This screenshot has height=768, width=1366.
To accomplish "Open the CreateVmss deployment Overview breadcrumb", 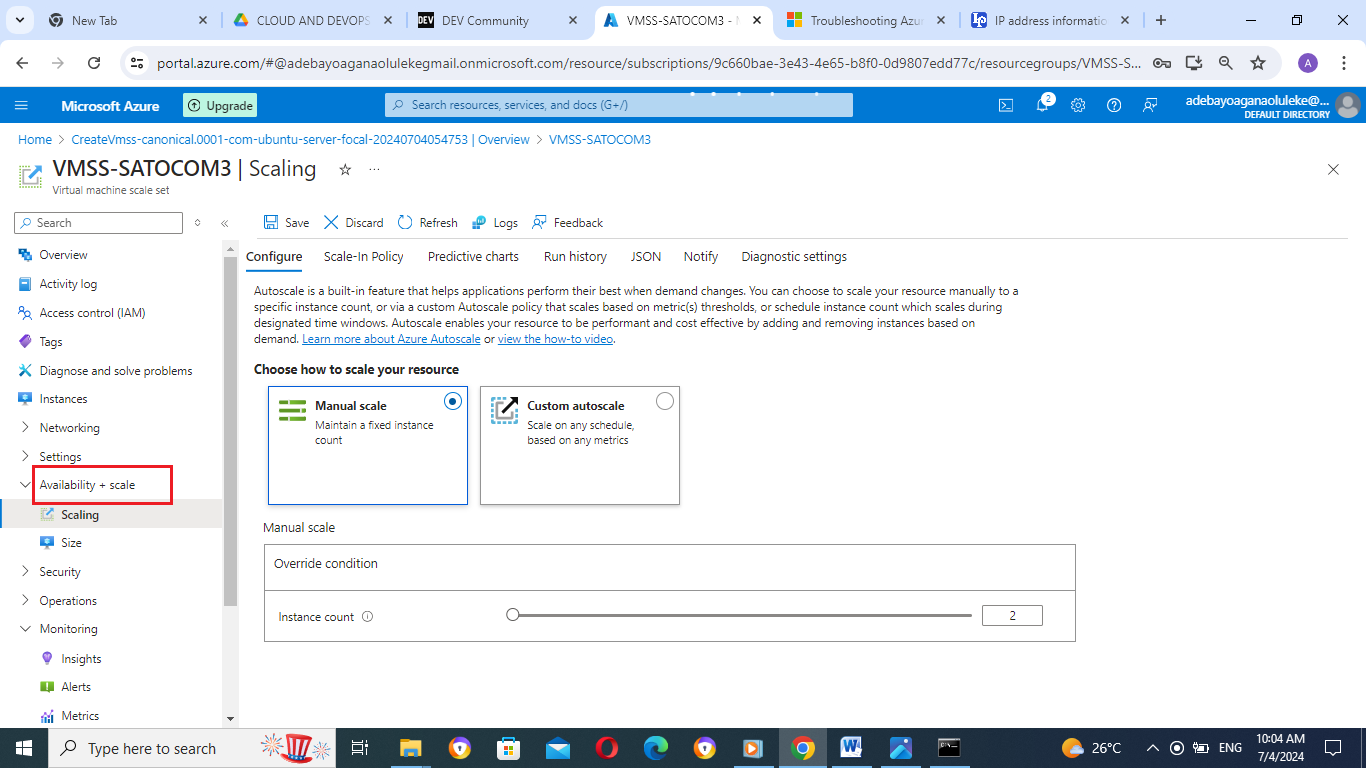I will 300,140.
